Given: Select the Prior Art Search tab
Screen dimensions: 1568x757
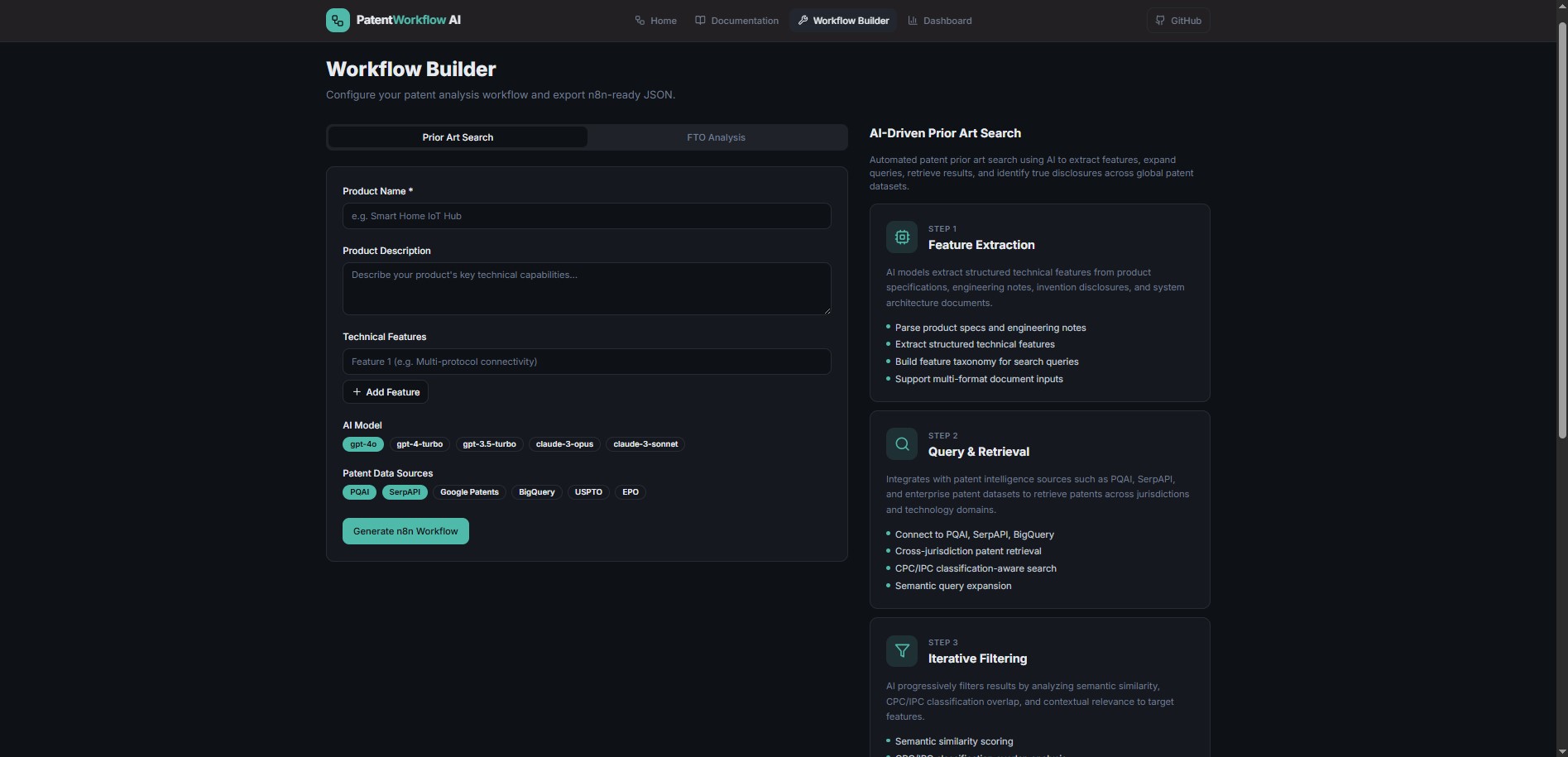Looking at the screenshot, I should (458, 137).
